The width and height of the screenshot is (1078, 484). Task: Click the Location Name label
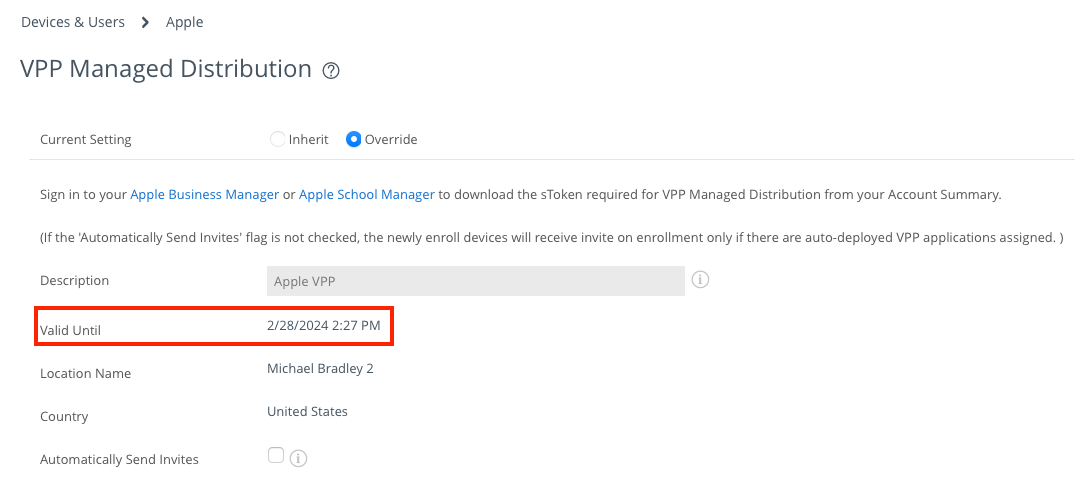[85, 374]
